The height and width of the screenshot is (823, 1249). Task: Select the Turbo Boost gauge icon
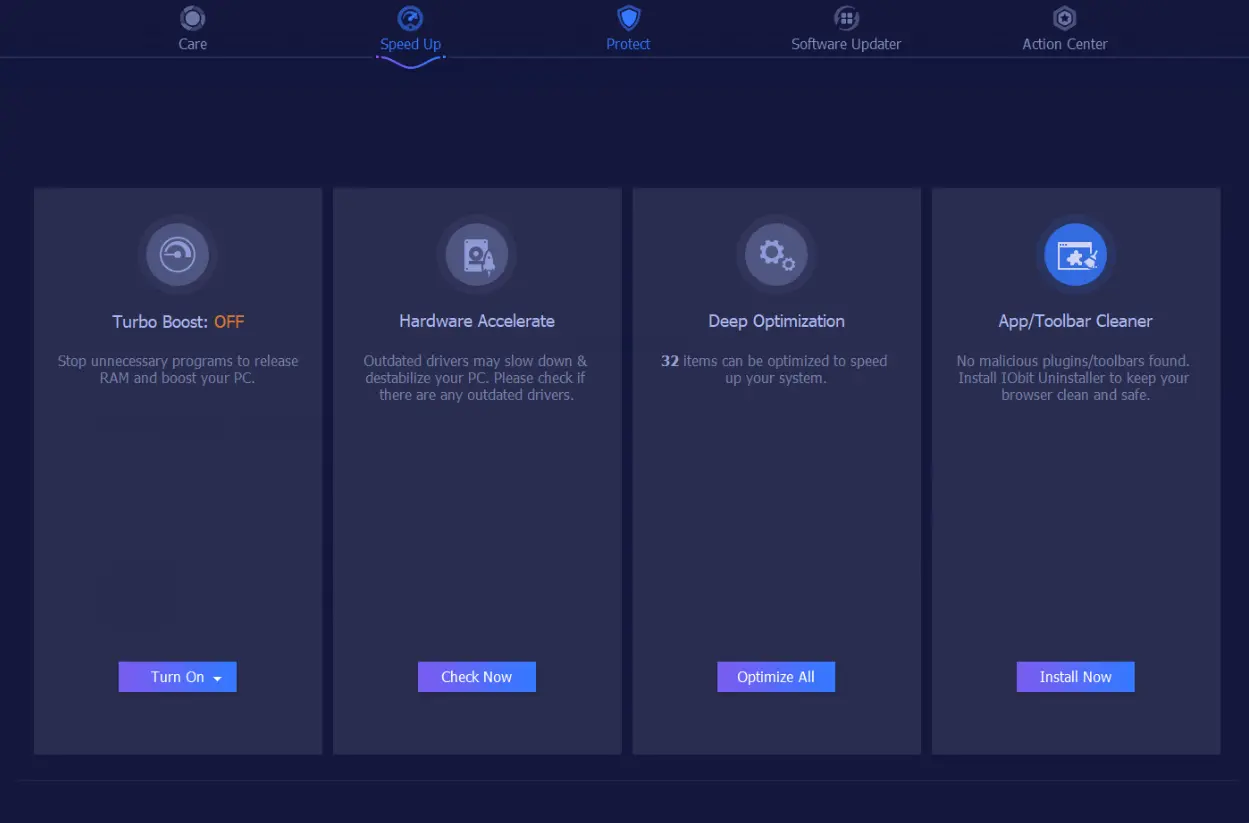(178, 254)
